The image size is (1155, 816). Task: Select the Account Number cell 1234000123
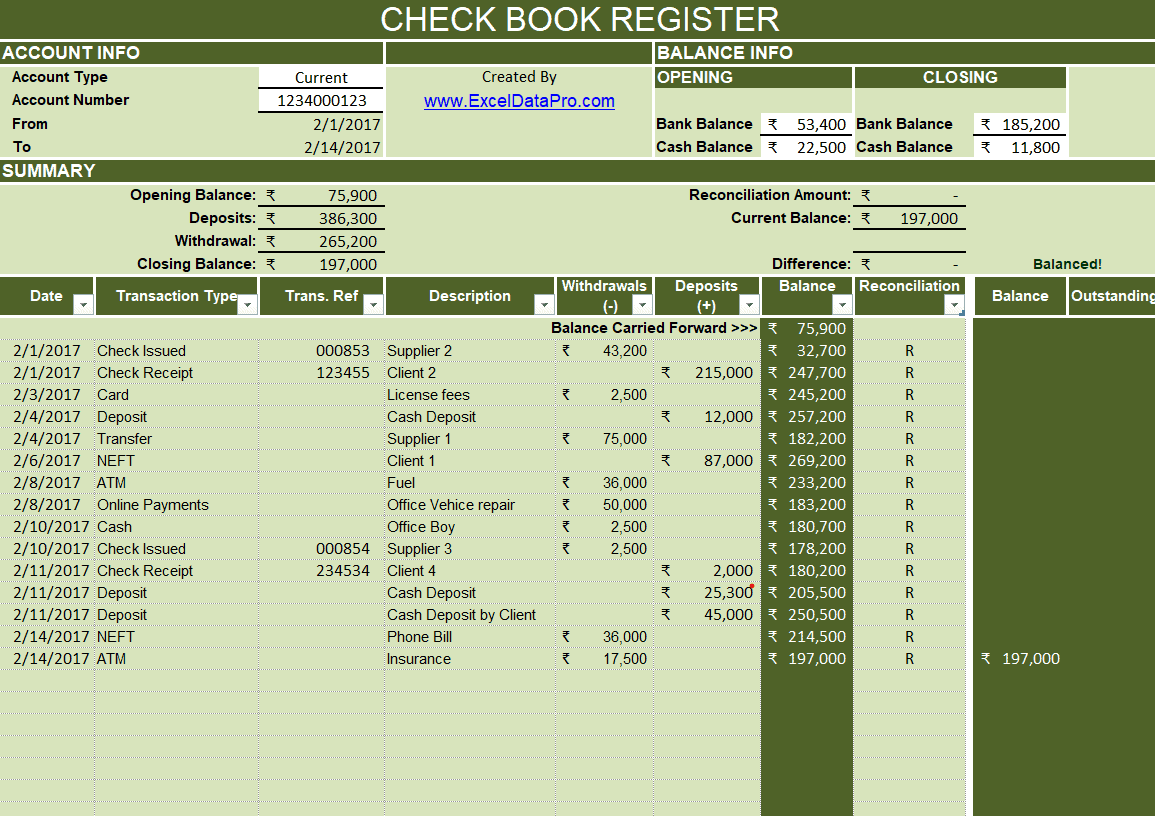pyautogui.click(x=321, y=100)
